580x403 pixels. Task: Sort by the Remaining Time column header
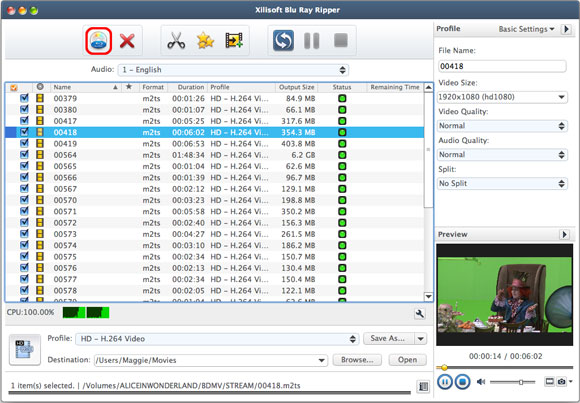coord(395,87)
